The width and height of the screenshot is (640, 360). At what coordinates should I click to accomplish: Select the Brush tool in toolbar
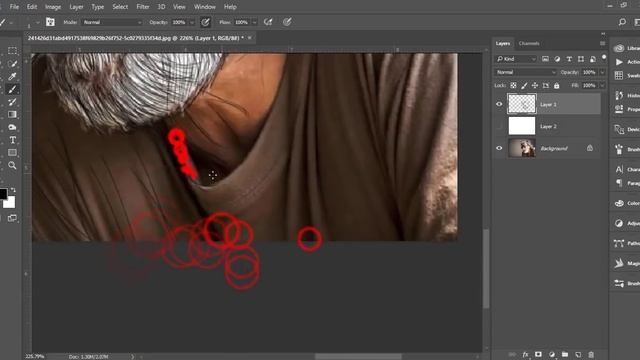pyautogui.click(x=12, y=89)
